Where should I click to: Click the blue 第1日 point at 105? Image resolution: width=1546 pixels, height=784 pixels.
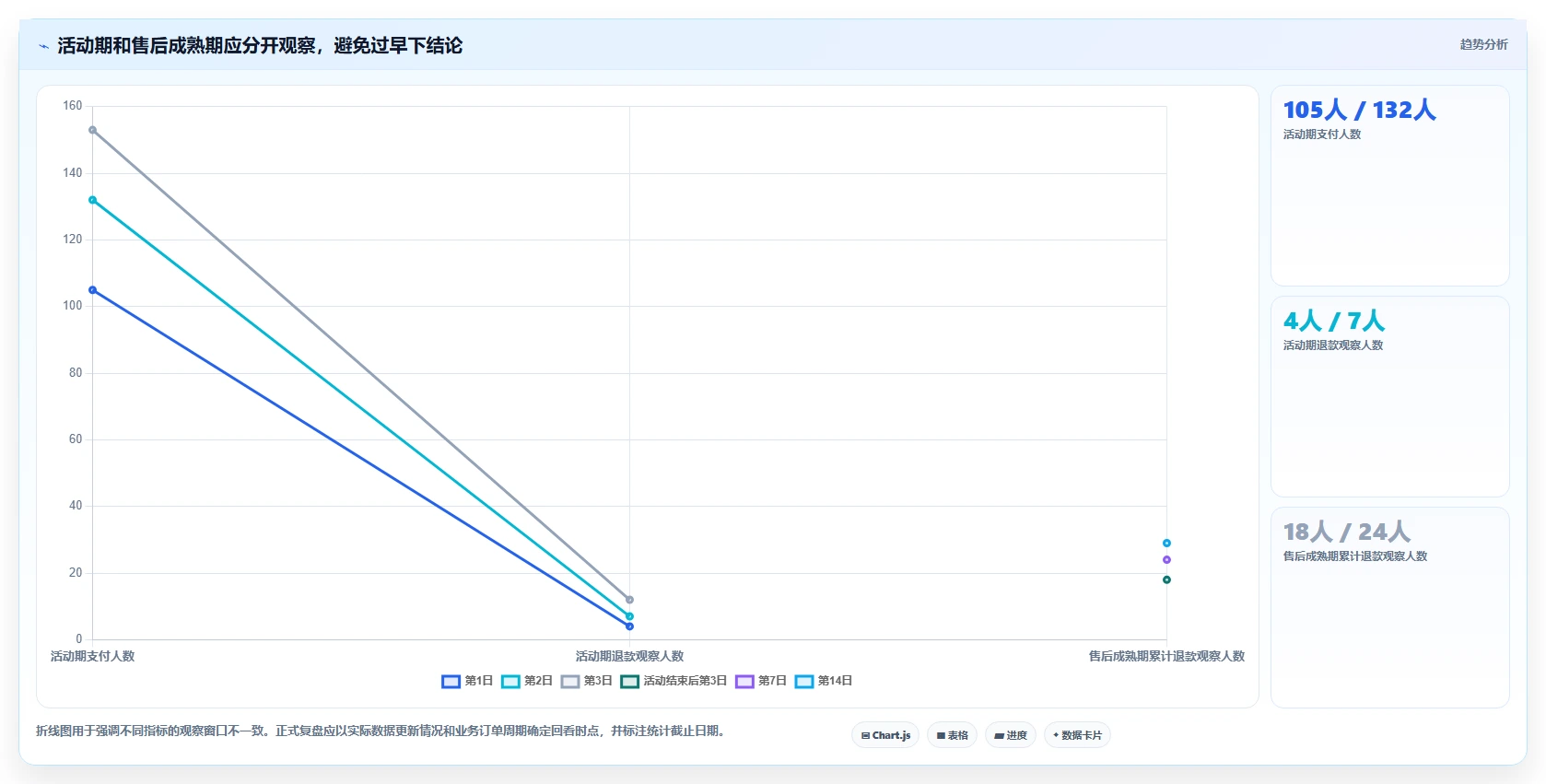point(92,290)
